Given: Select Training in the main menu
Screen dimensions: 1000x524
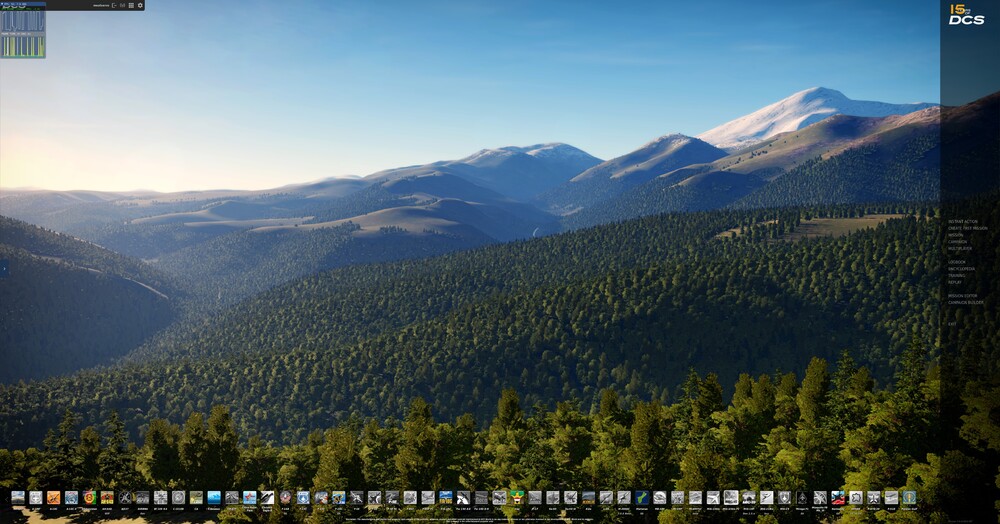Looking at the screenshot, I should tap(957, 275).
